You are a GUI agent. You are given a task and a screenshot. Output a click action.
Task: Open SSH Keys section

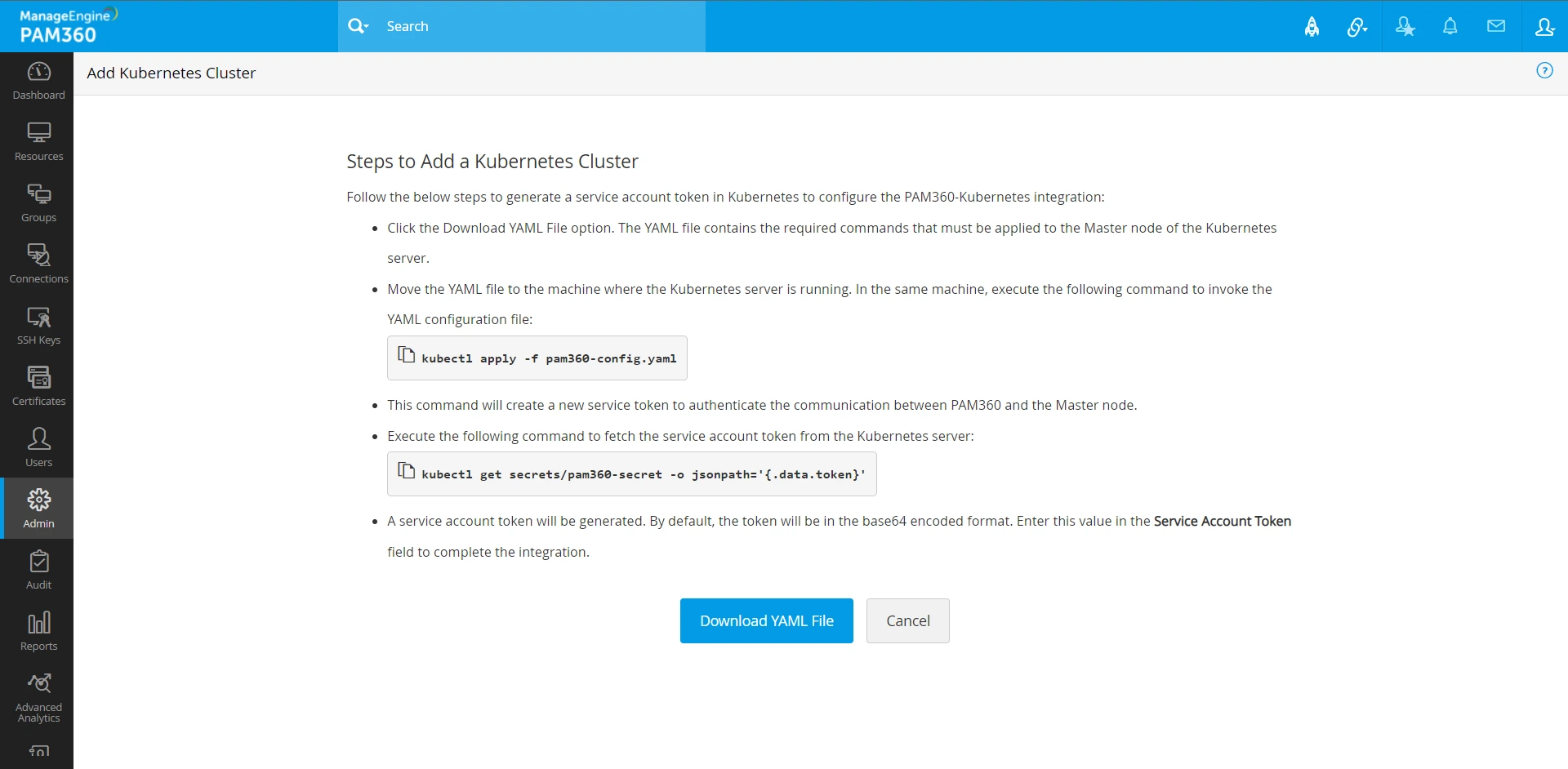(x=38, y=326)
